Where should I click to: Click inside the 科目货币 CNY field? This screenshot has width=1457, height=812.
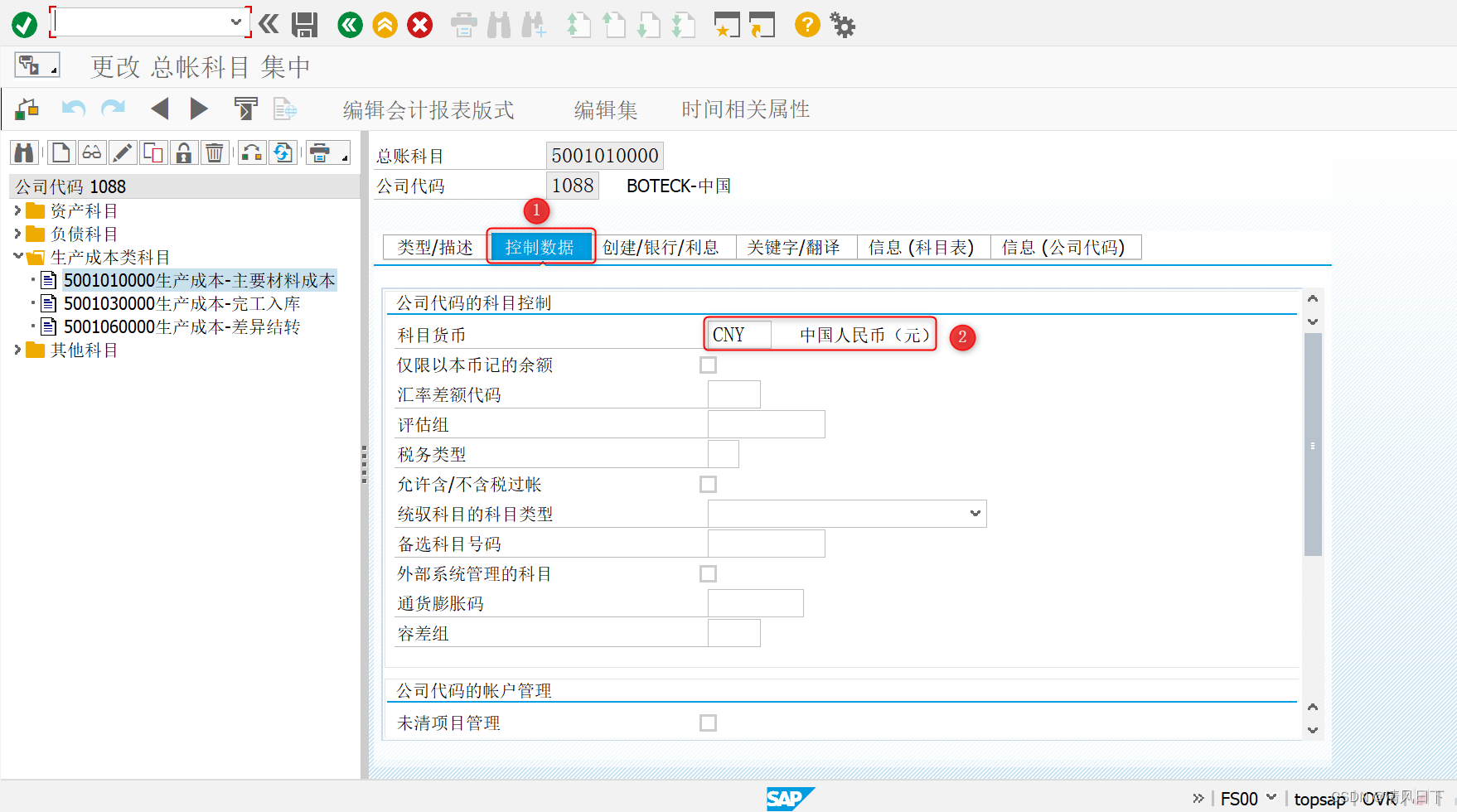point(737,334)
